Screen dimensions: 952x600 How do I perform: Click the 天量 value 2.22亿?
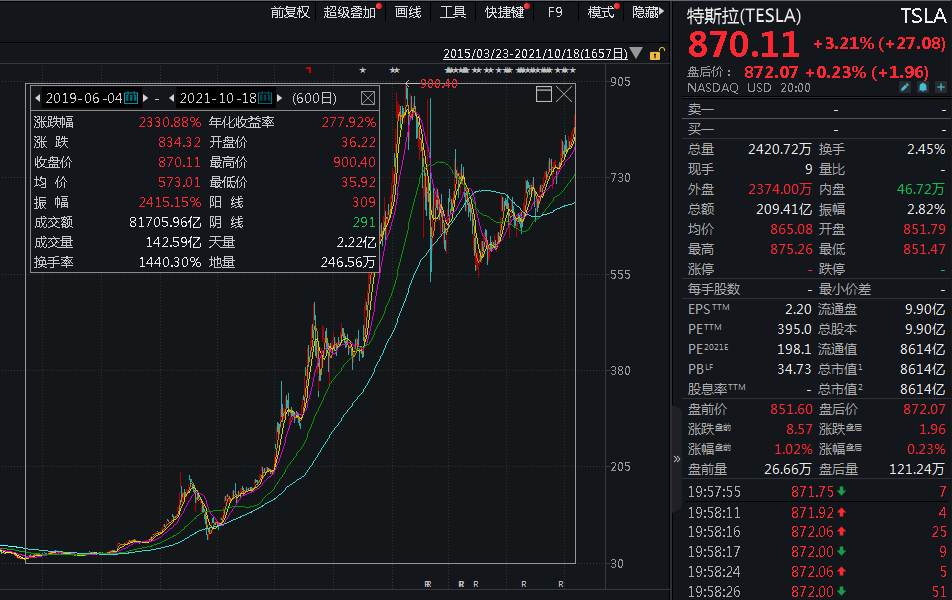pyautogui.click(x=356, y=242)
